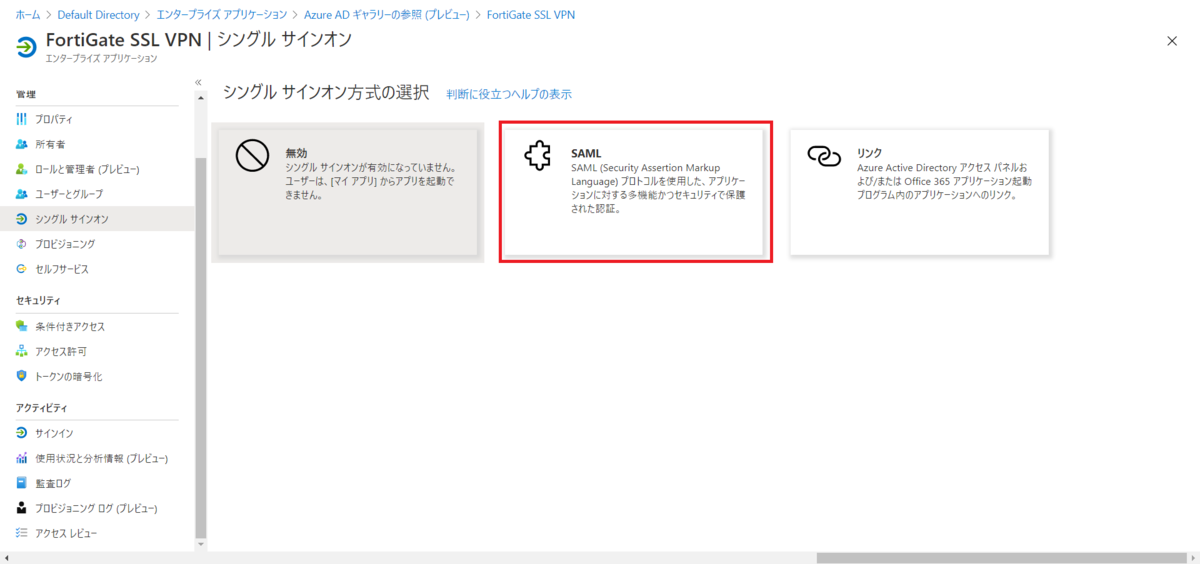Click the アクセス許可 icon
Viewport: 1200px width, 564px height.
(22, 351)
